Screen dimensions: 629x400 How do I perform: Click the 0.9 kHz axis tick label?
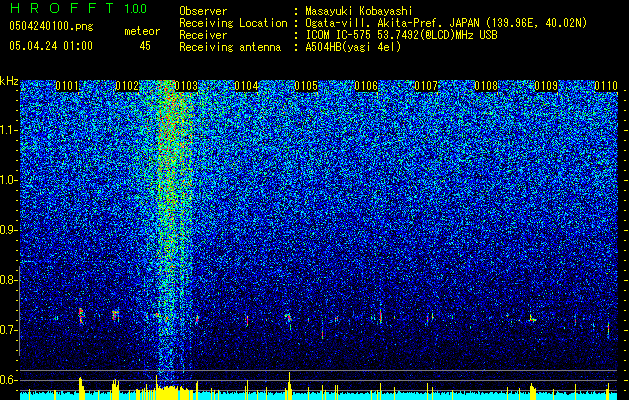(9, 230)
